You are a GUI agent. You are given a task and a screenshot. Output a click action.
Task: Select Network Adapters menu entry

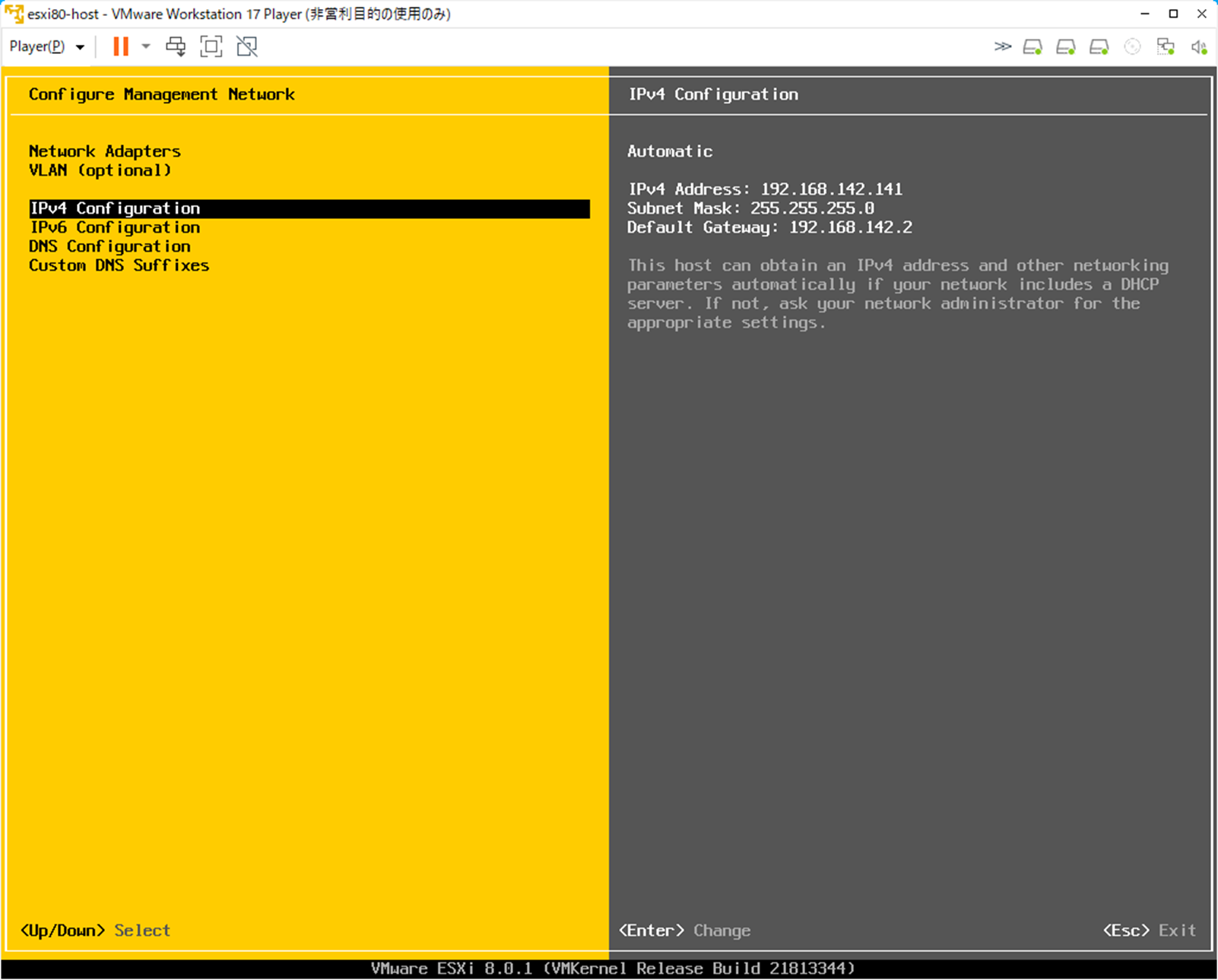tap(105, 151)
